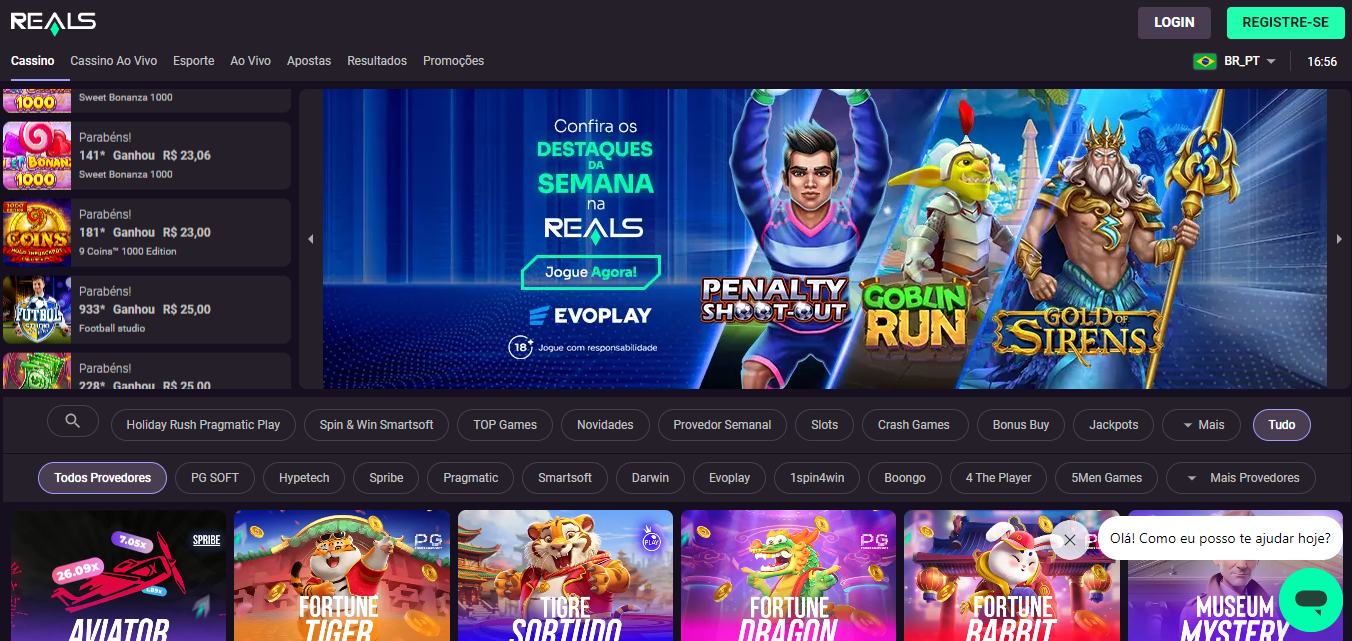Open Sweet Bonanza 1000 thumbnail for winner 141*
Screen dimensions: 1352x641
coord(37,156)
